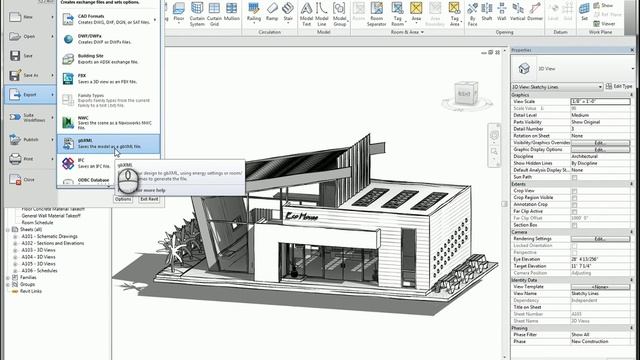Edit Rendering Settings

[600, 239]
